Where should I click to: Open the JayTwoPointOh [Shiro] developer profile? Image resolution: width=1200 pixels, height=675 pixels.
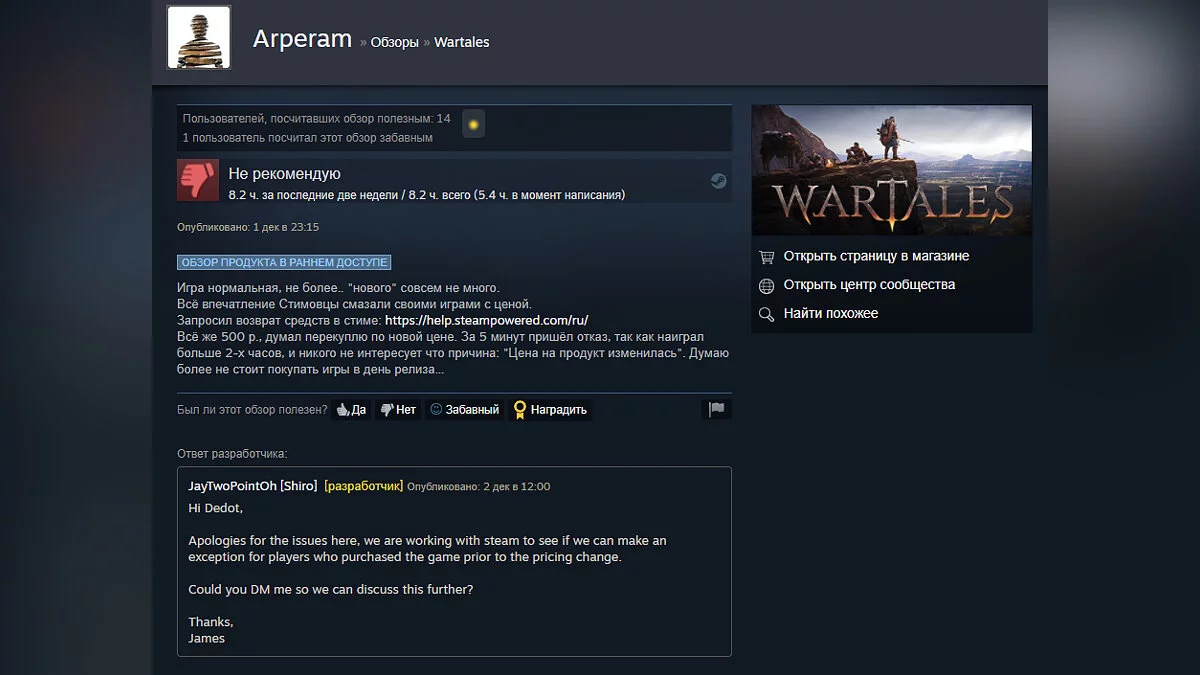[x=253, y=486]
